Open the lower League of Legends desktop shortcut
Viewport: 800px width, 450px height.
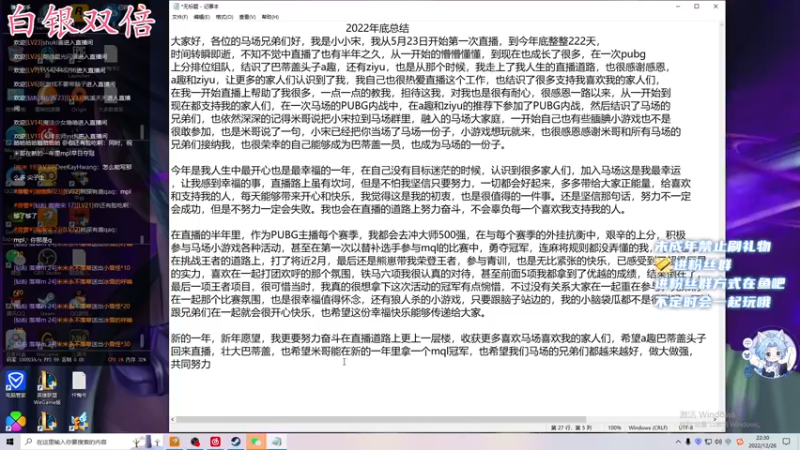point(47,421)
